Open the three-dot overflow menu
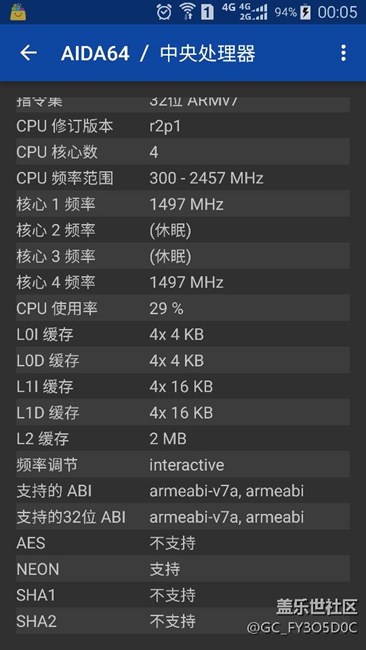 (x=343, y=53)
